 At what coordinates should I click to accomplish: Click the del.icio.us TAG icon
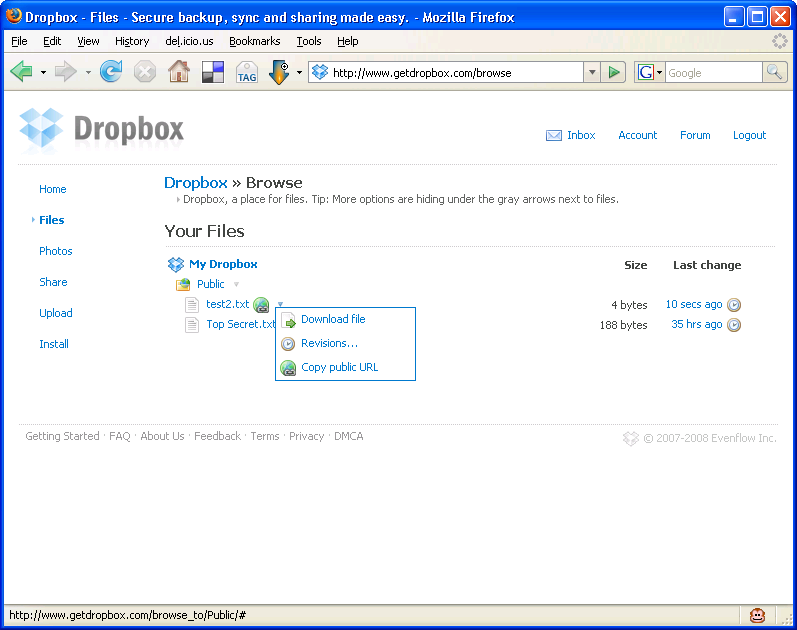[x=247, y=72]
